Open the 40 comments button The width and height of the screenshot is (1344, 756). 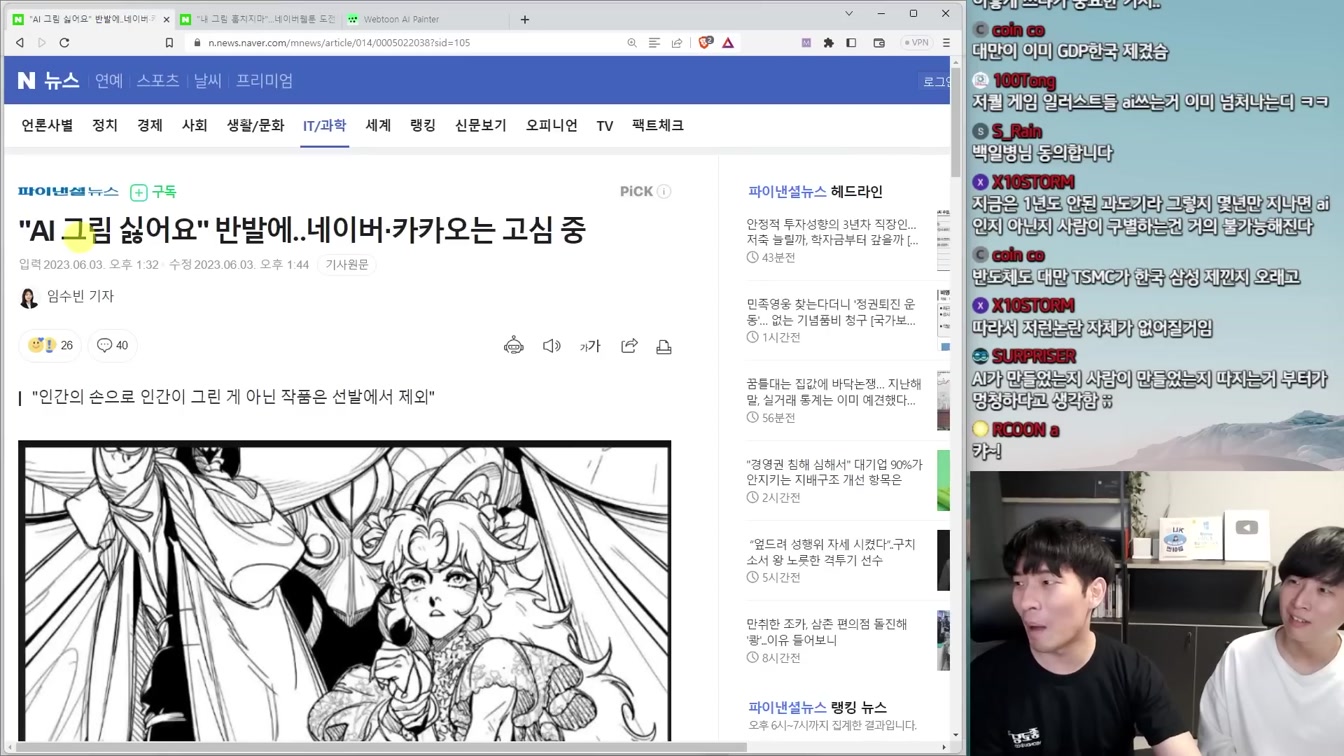coord(113,345)
